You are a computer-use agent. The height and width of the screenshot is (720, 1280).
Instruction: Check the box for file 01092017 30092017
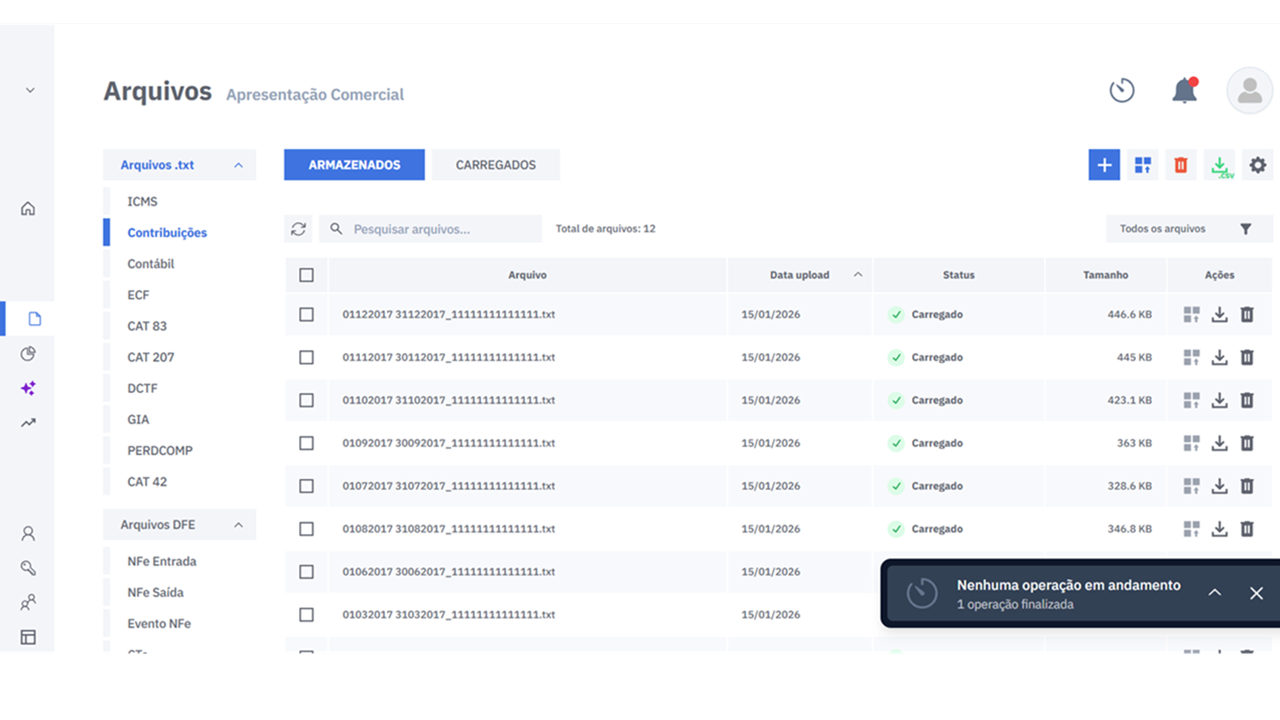[x=306, y=443]
